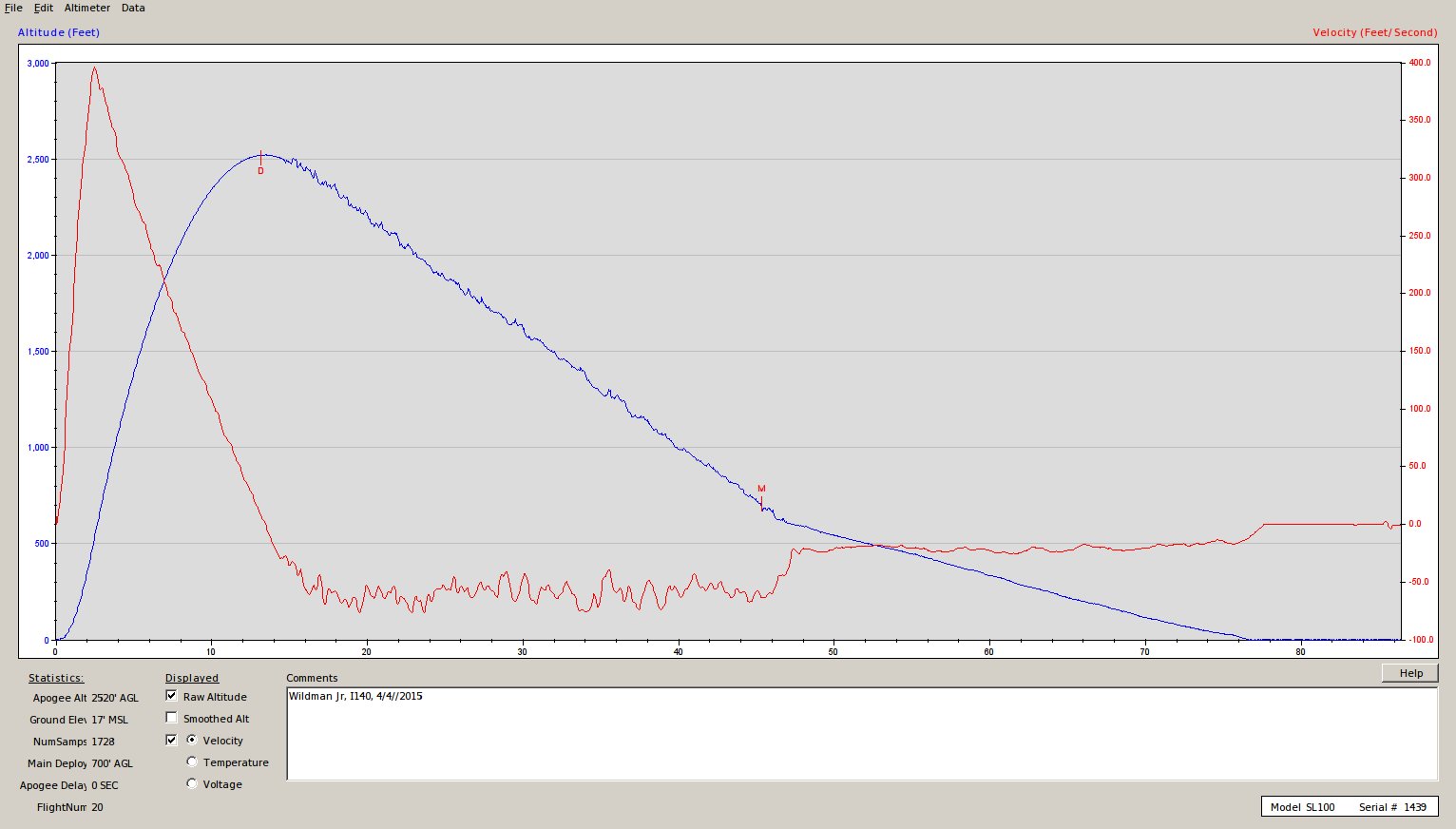The height and width of the screenshot is (829, 1456).
Task: Click inside the Comments text box
Action: [861, 733]
